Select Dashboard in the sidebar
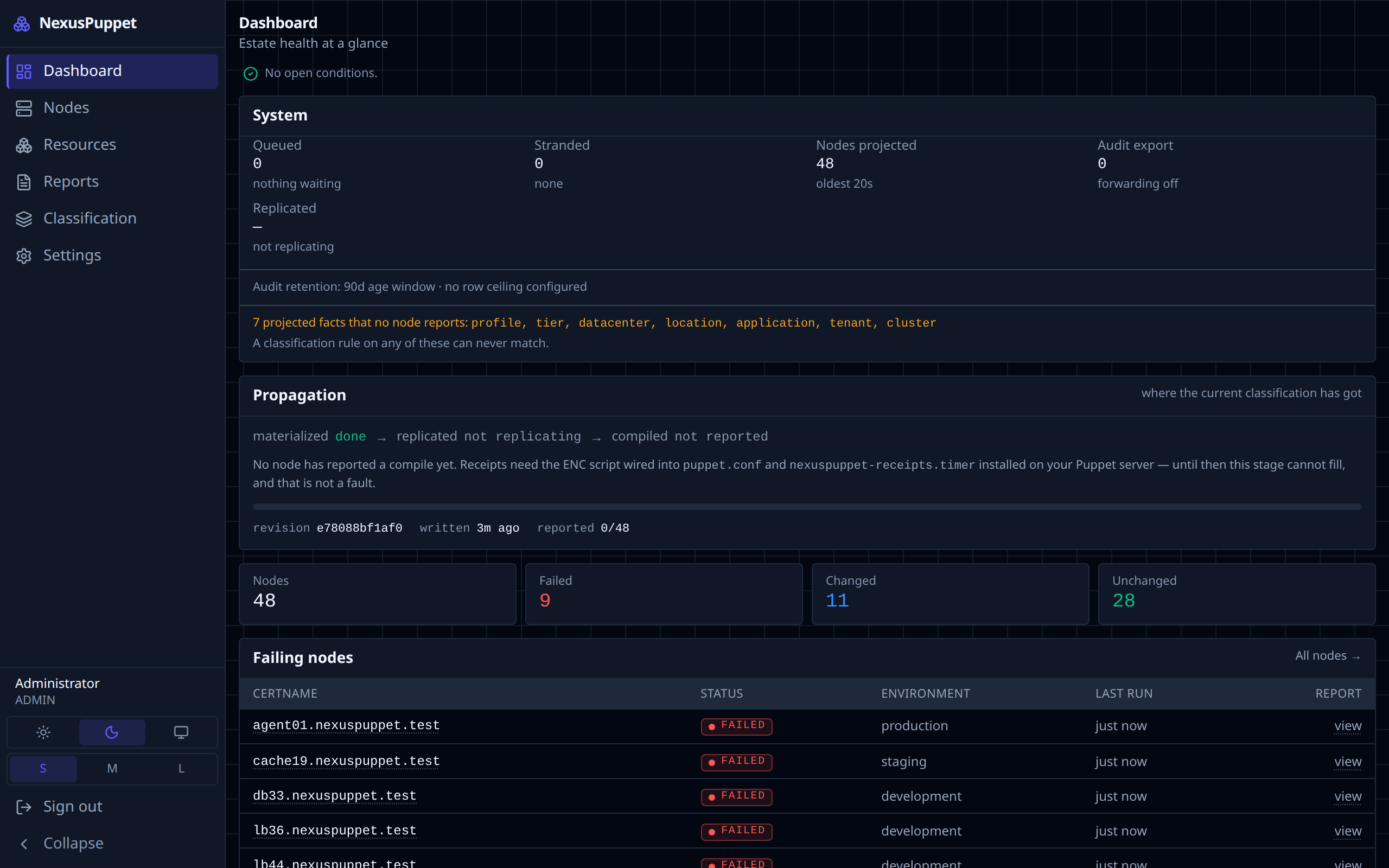 pyautogui.click(x=112, y=71)
